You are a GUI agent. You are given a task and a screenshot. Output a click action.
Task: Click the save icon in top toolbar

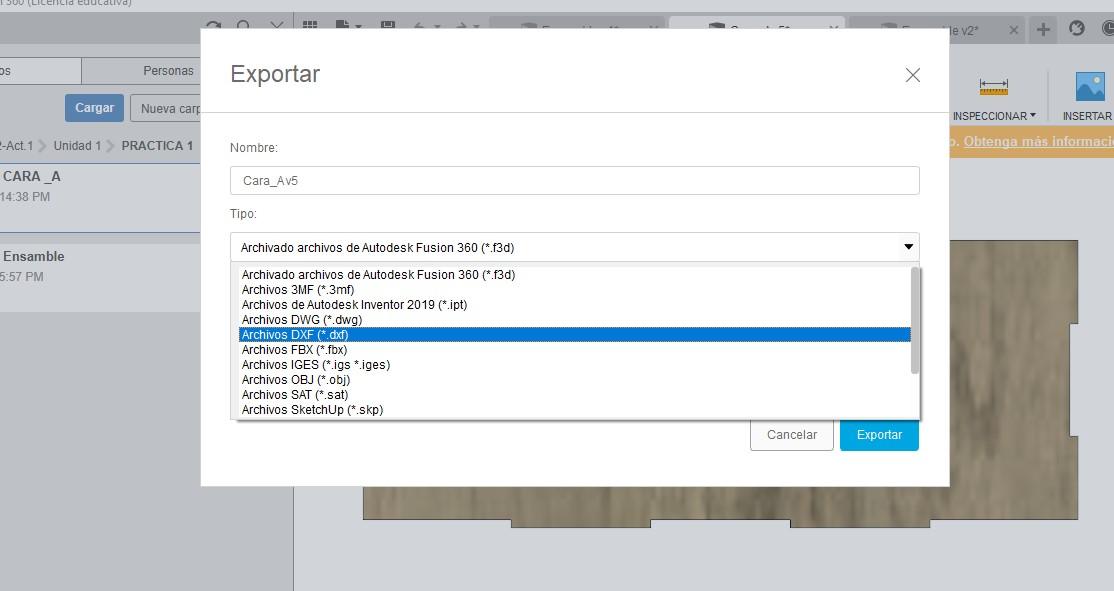pyautogui.click(x=388, y=25)
